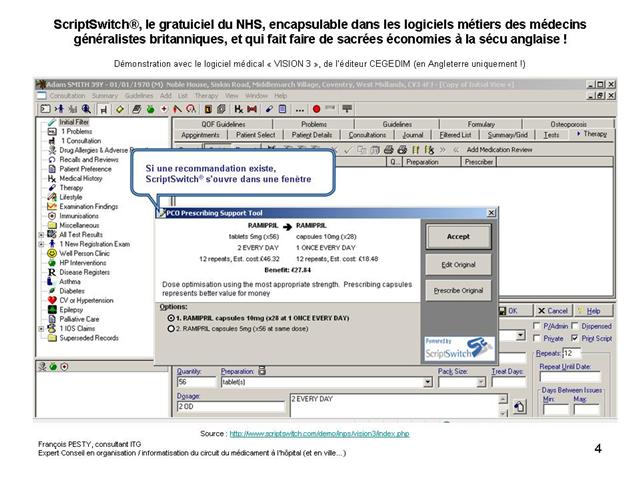Screen dimensions: 640x480
Task: Click the blue clipboard toolbar icon
Action: click(x=282, y=109)
